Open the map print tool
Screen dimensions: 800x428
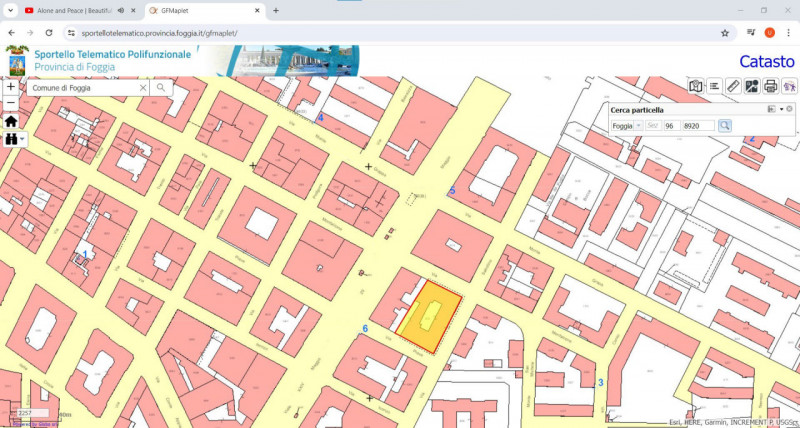pos(771,86)
